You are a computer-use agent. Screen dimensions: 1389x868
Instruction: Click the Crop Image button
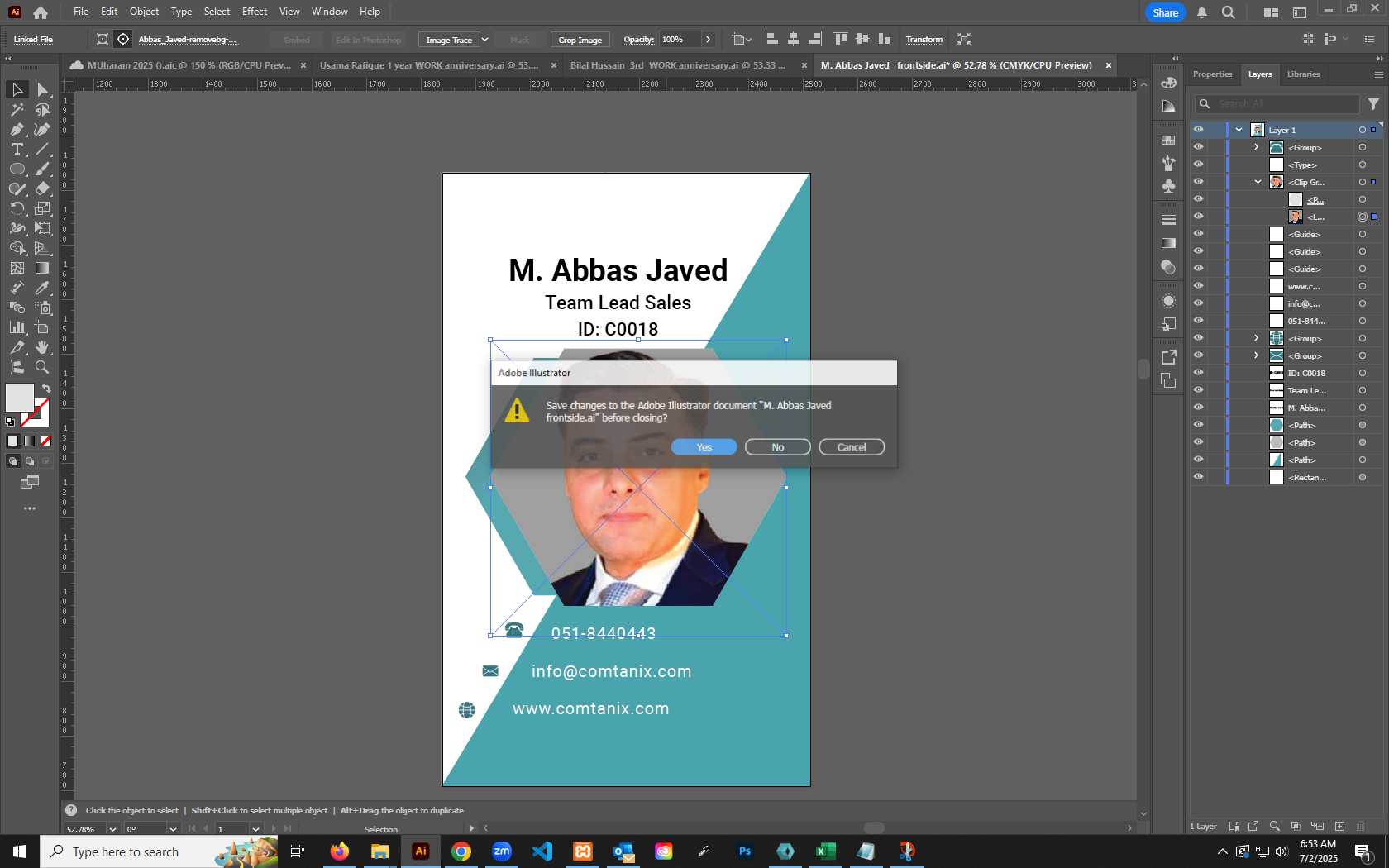click(x=580, y=40)
